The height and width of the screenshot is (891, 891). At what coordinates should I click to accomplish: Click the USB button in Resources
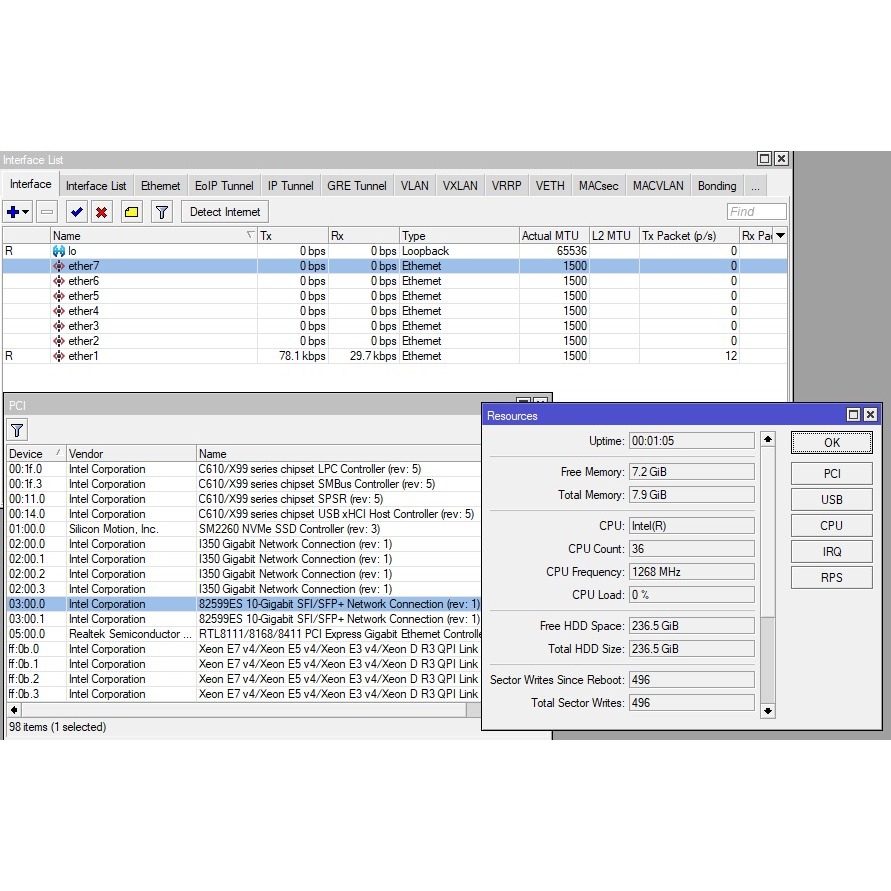pos(831,499)
